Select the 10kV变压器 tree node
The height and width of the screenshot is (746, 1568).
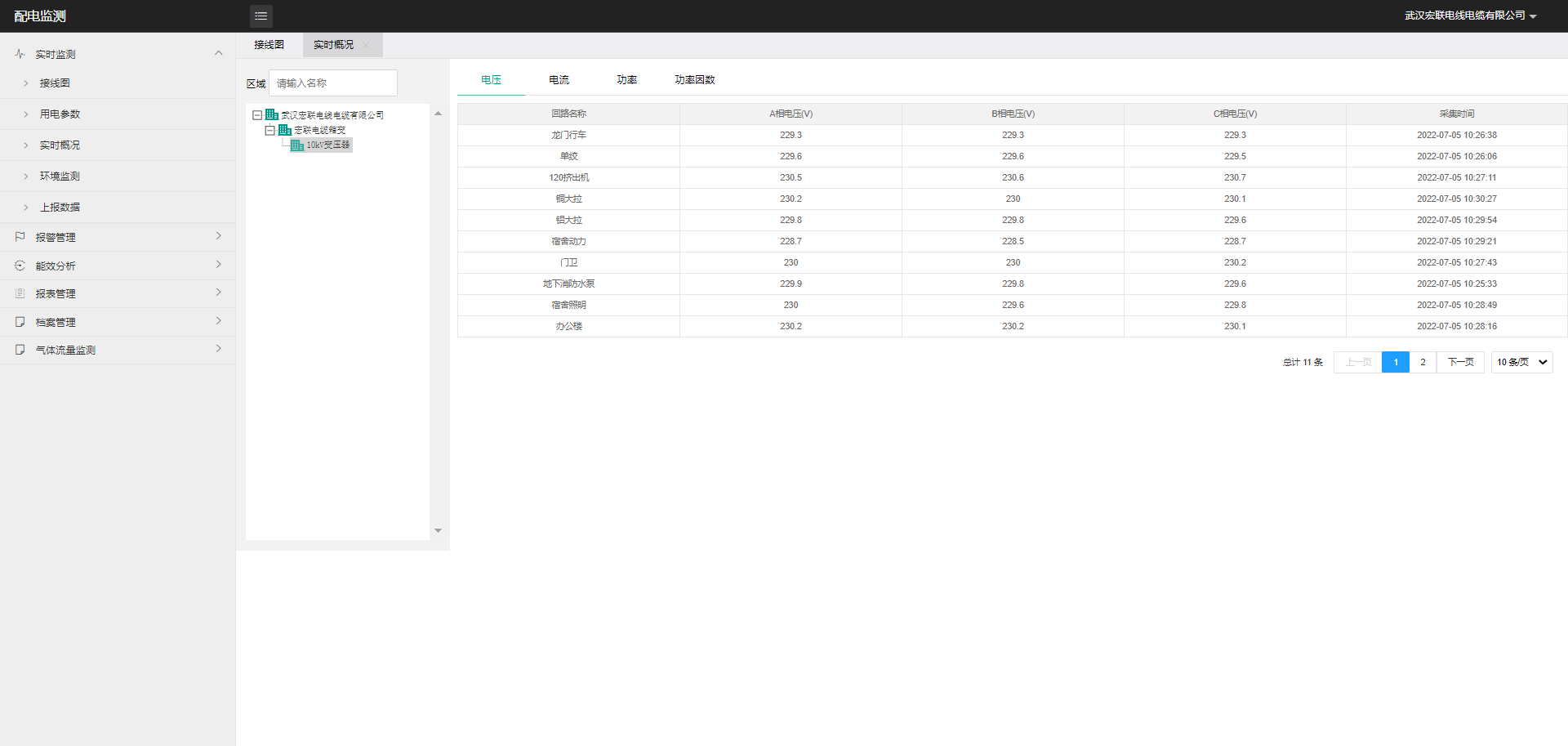pos(328,145)
